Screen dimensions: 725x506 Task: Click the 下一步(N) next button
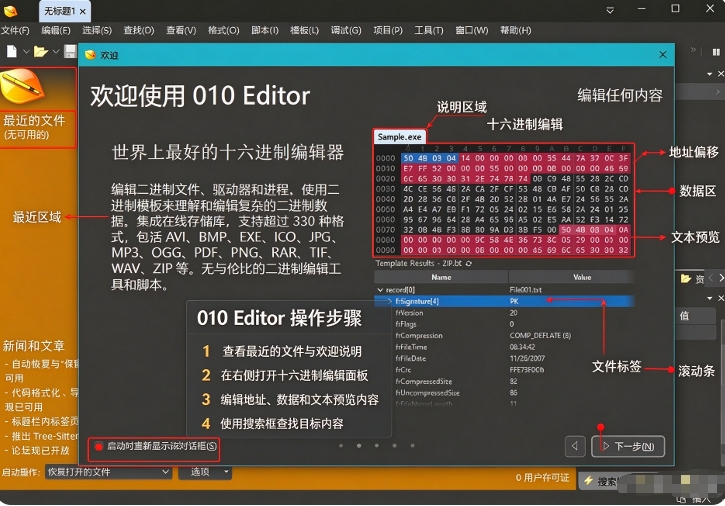tap(628, 446)
